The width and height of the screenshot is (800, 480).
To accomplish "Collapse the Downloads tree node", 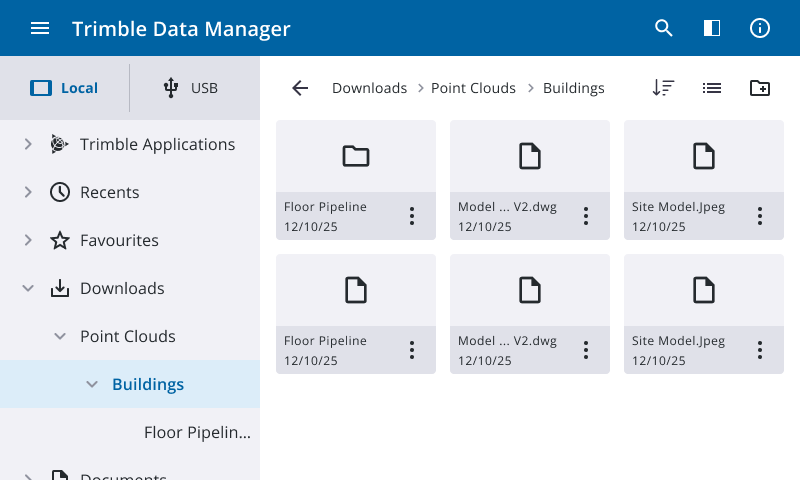I will click(28, 288).
